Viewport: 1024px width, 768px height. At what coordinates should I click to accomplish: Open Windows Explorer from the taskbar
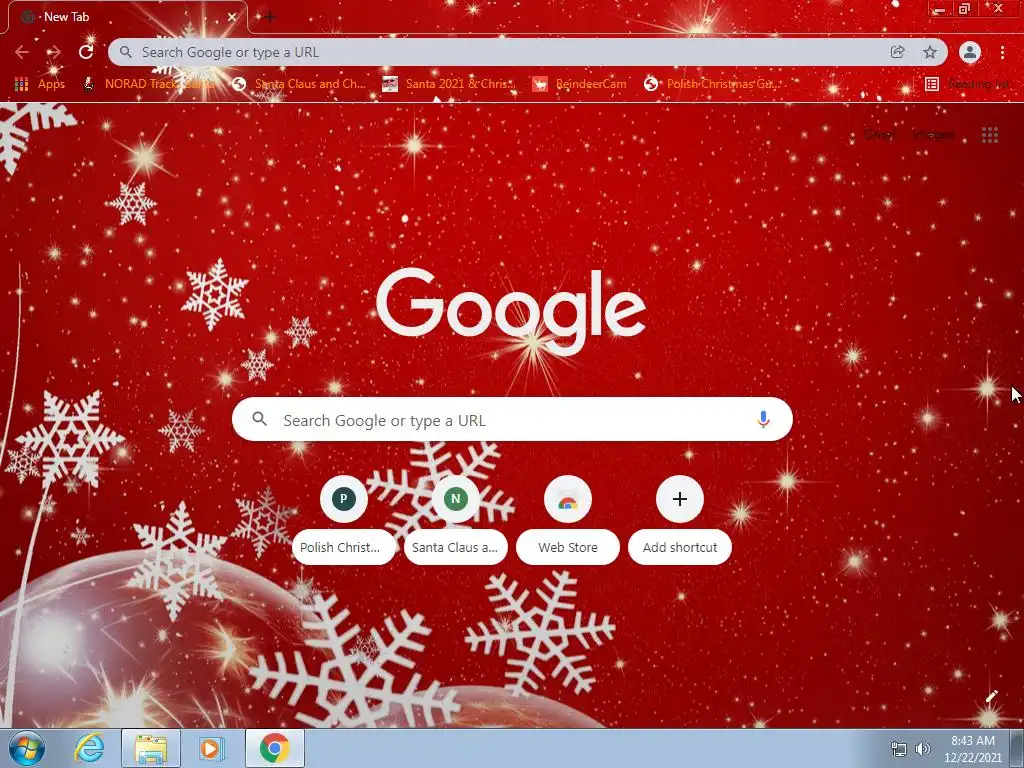tap(150, 748)
